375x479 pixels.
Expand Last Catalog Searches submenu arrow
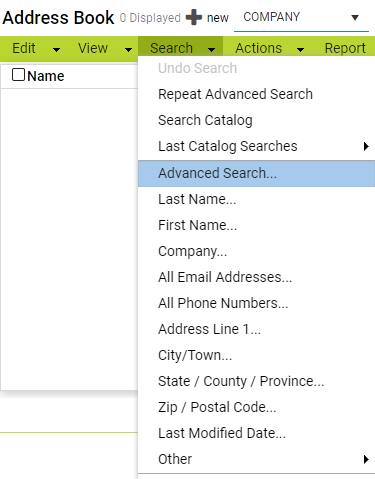point(366,146)
